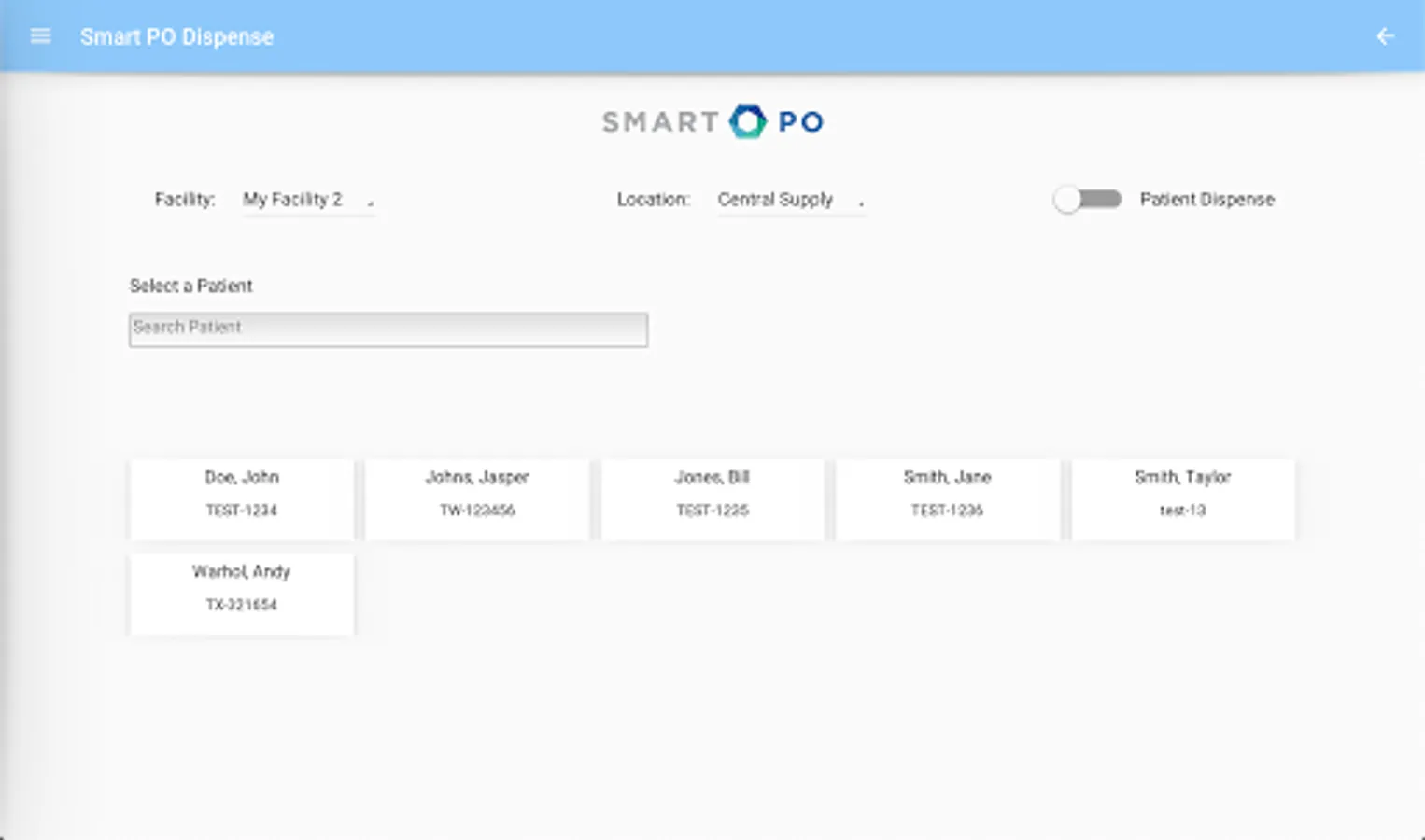Select patient Johns, Jasper
This screenshot has width=1425, height=840.
pyautogui.click(x=477, y=499)
